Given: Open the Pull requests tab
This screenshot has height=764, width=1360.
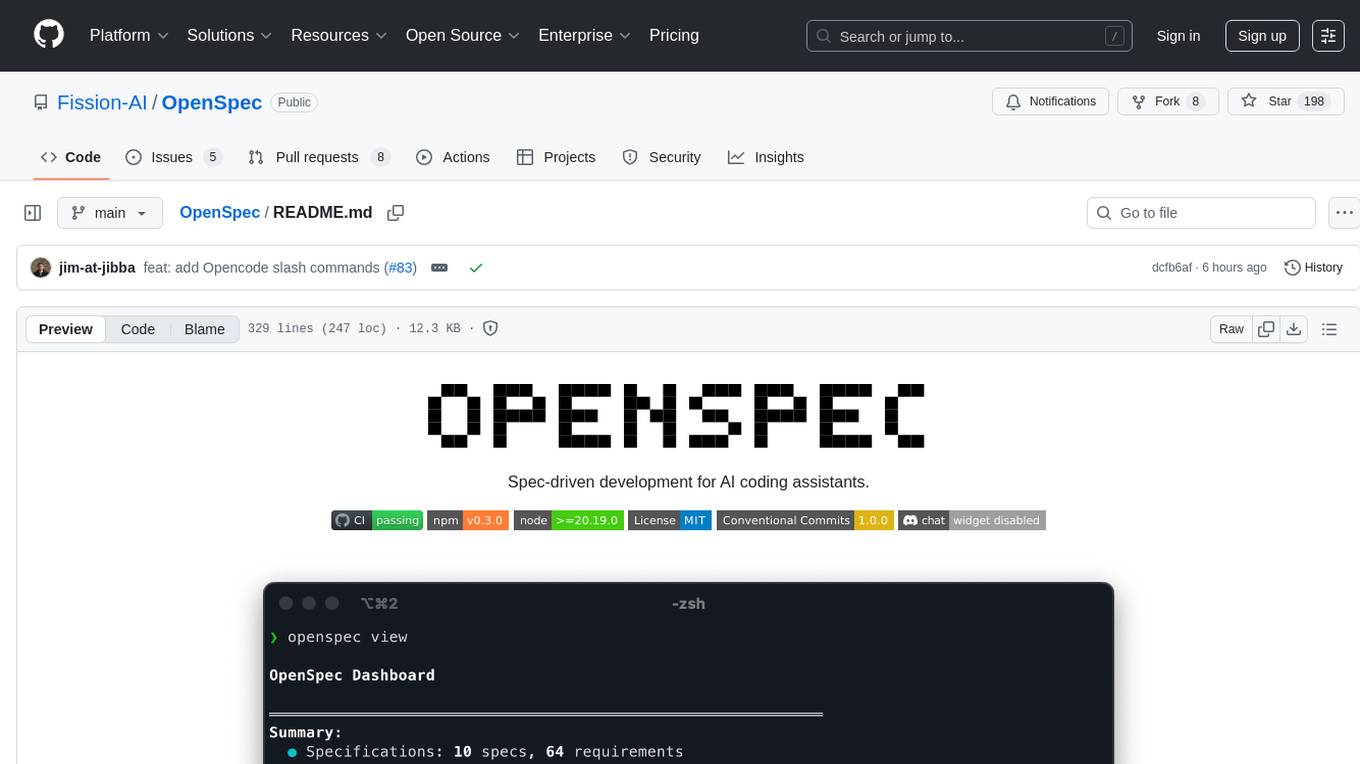Looking at the screenshot, I should coord(318,157).
